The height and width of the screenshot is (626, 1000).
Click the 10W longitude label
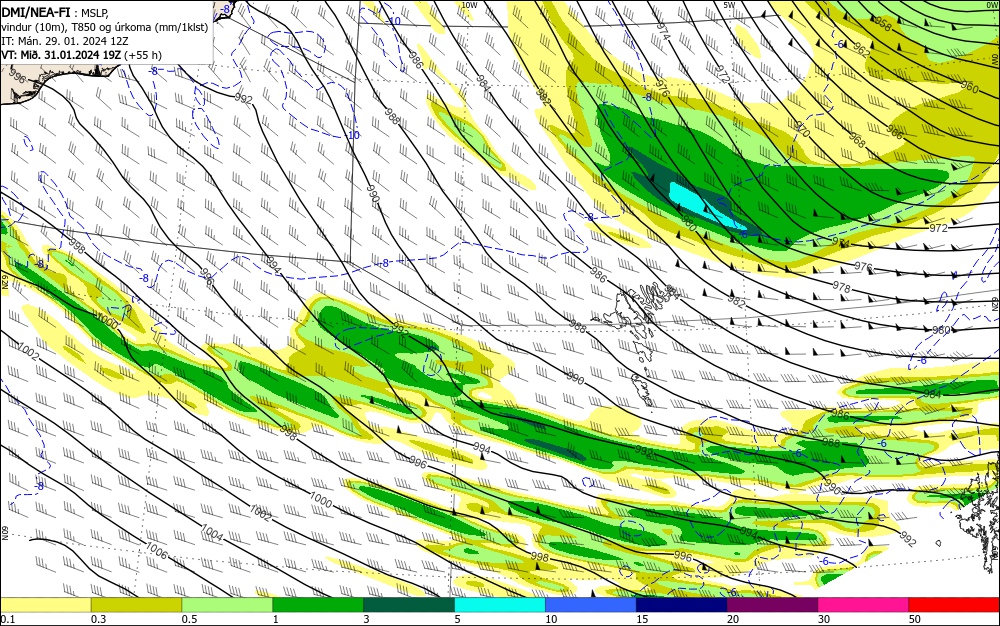click(469, 5)
